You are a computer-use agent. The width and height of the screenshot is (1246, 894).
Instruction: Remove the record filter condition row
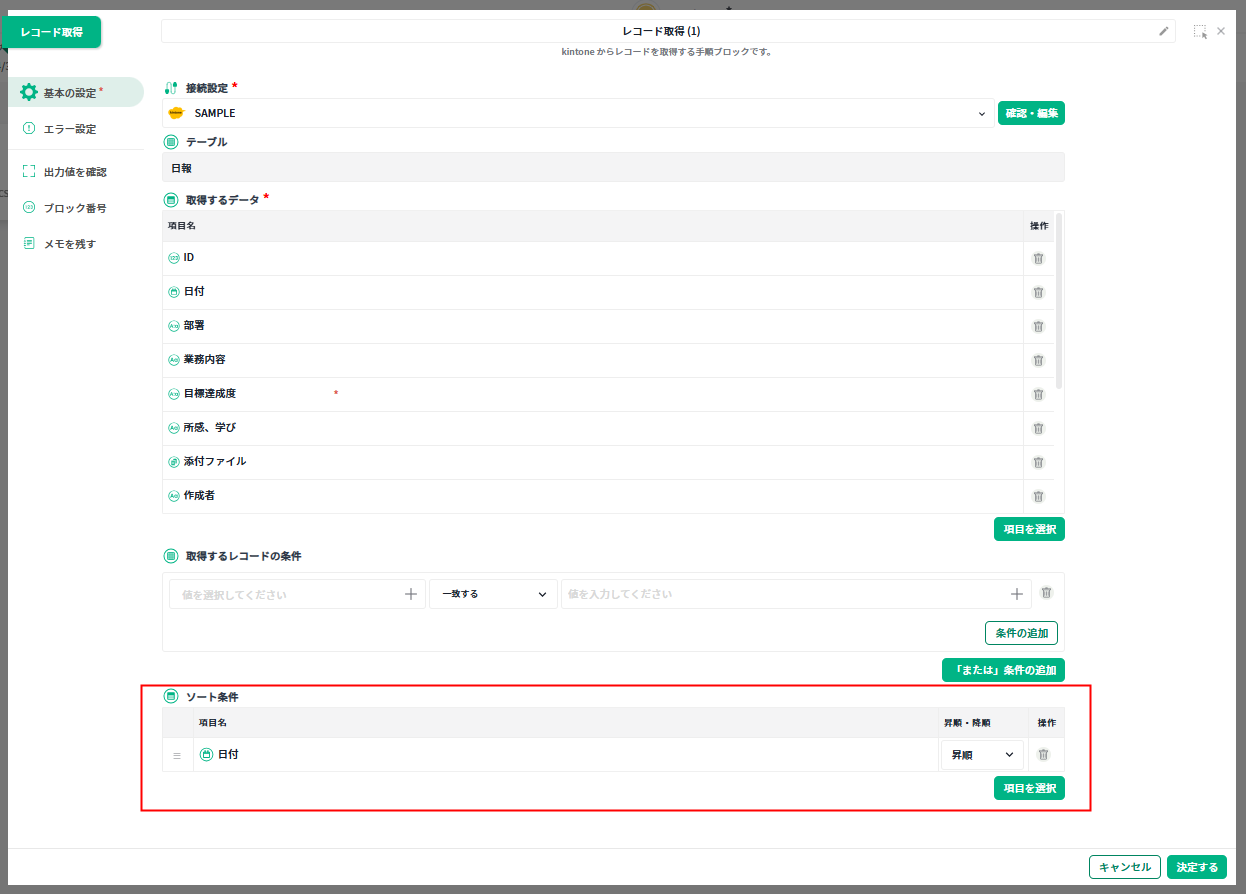click(1046, 593)
